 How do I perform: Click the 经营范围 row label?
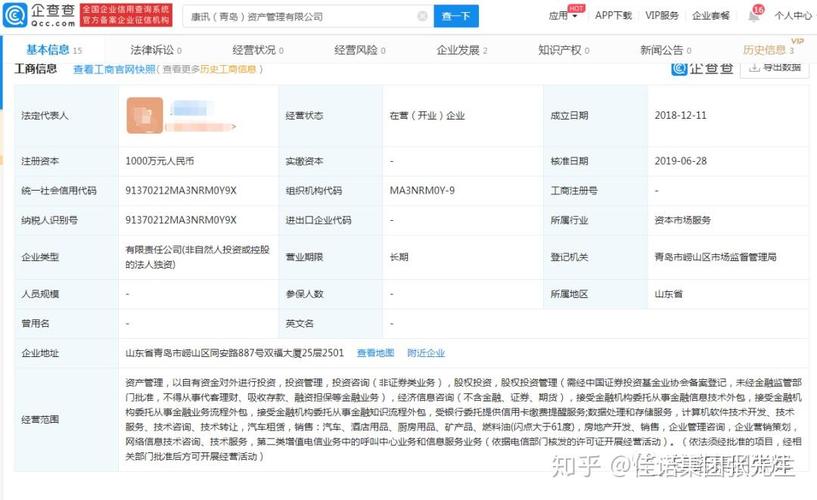point(40,419)
